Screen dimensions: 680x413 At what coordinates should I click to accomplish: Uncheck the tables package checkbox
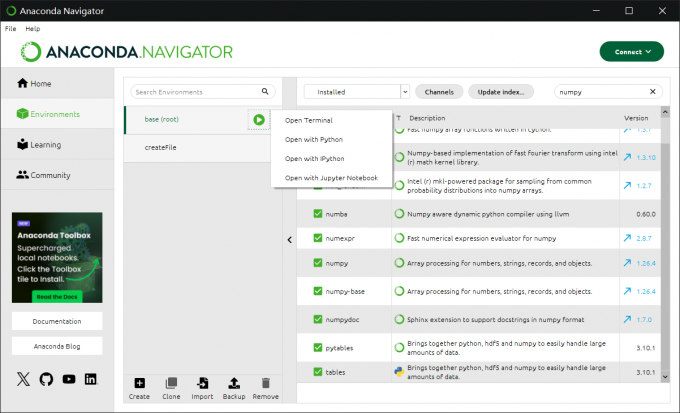click(318, 372)
